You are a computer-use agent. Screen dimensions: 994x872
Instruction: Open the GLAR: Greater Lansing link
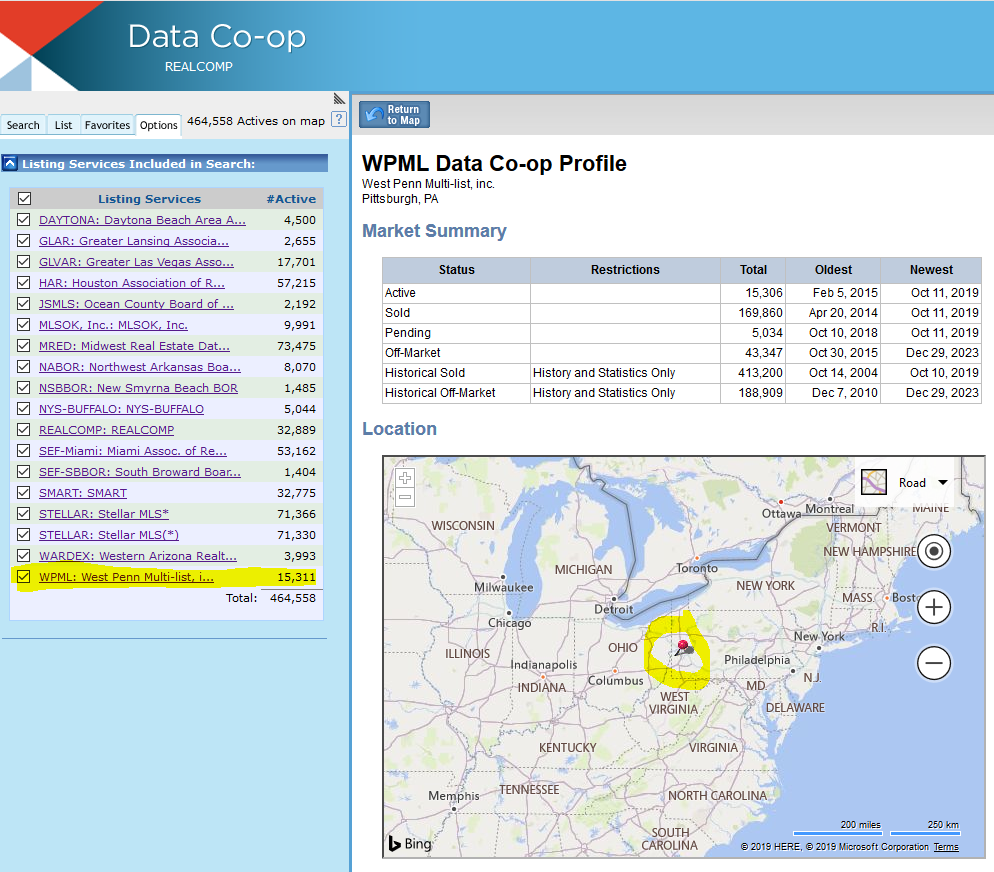[134, 241]
